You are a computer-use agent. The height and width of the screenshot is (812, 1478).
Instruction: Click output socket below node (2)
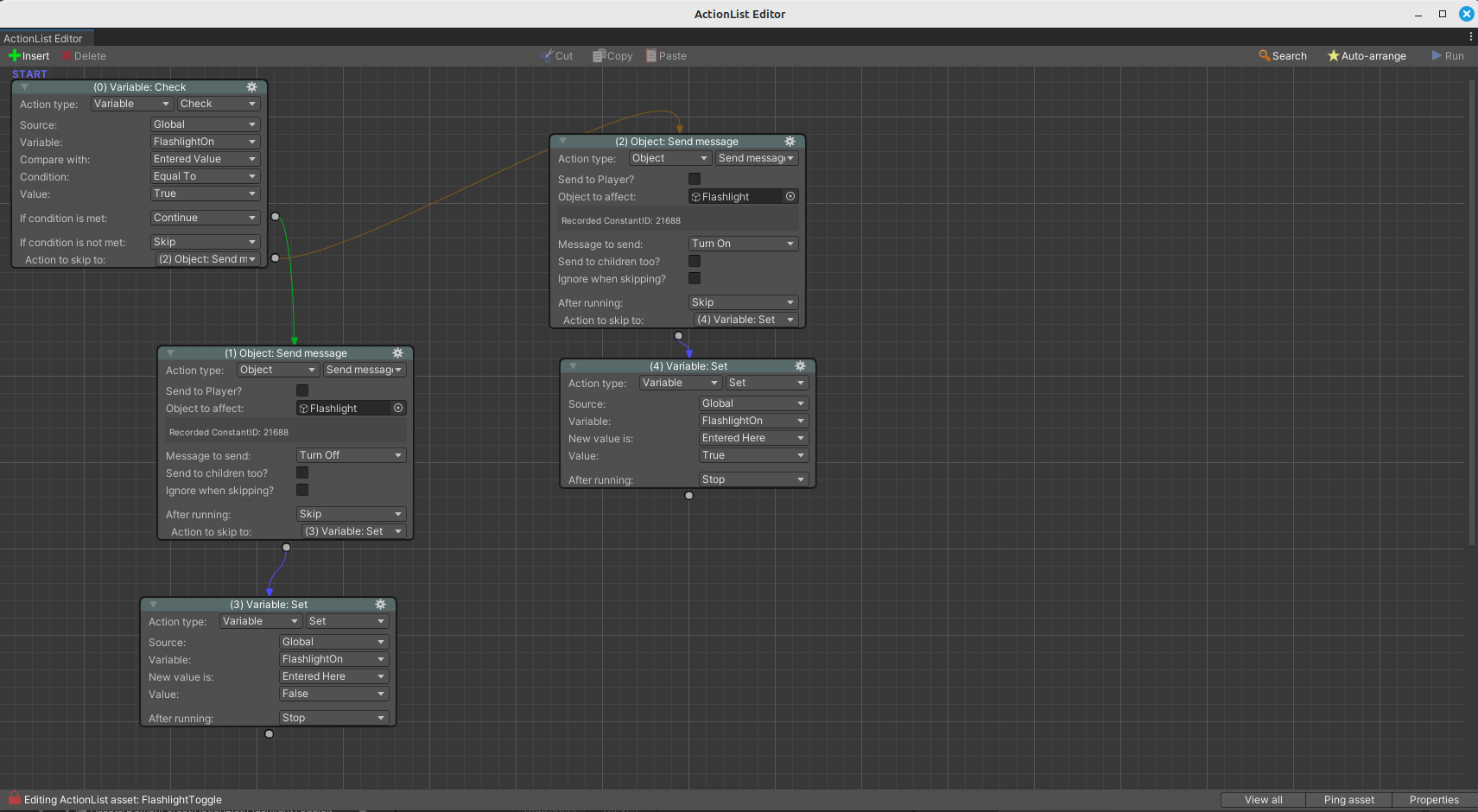click(x=679, y=336)
